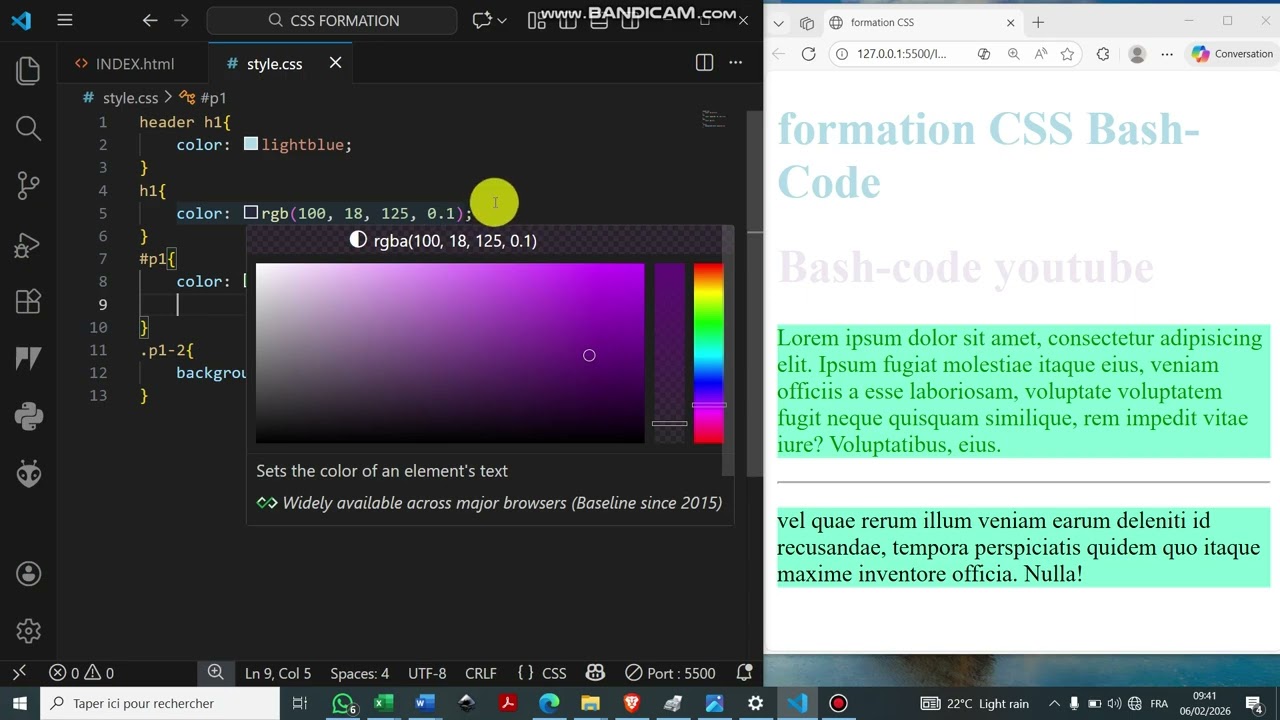Open the browser profile icon
Screen dimensions: 1280x720
[x=1137, y=54]
